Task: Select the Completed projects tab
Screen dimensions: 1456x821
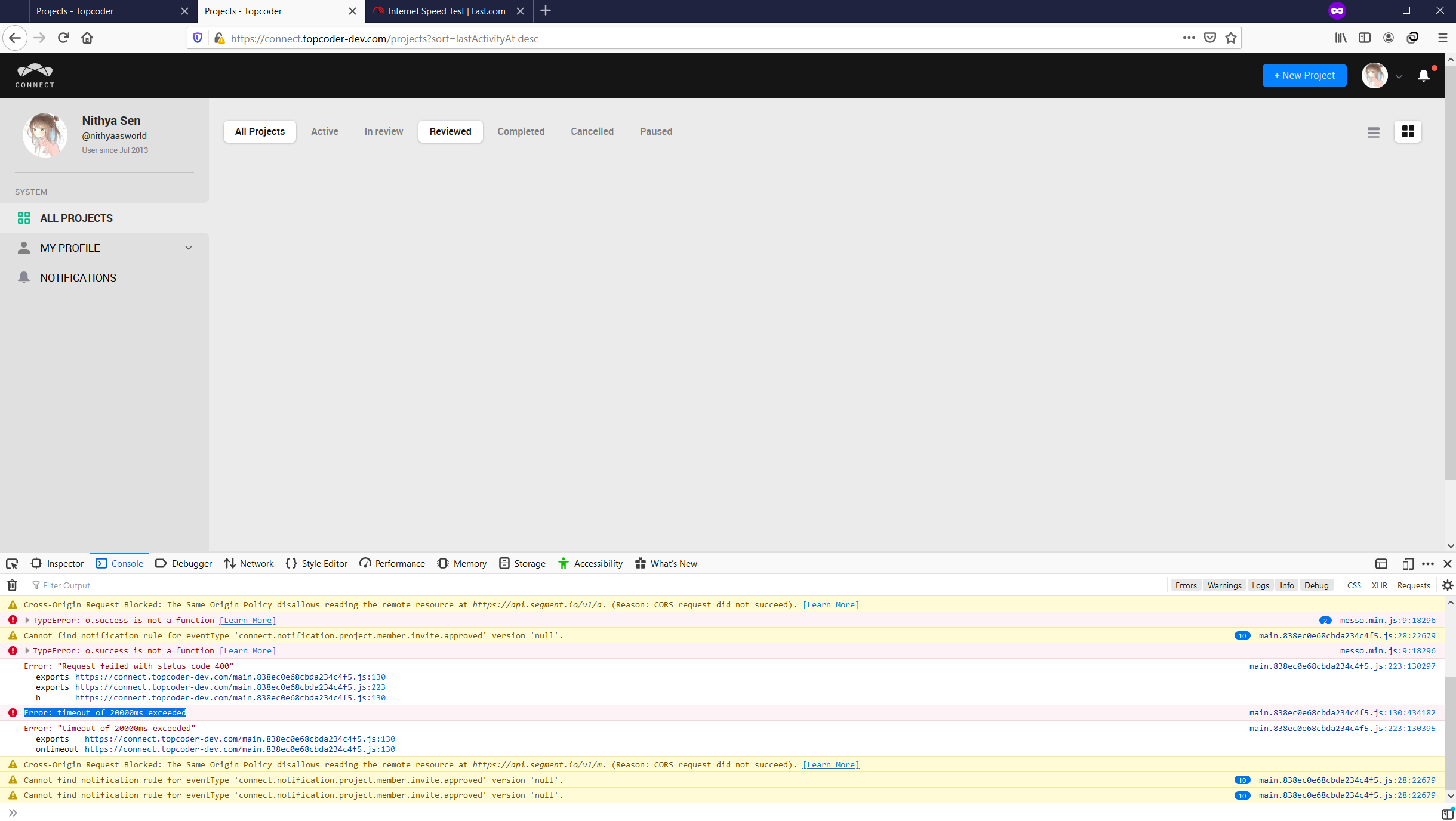Action: pos(521,132)
